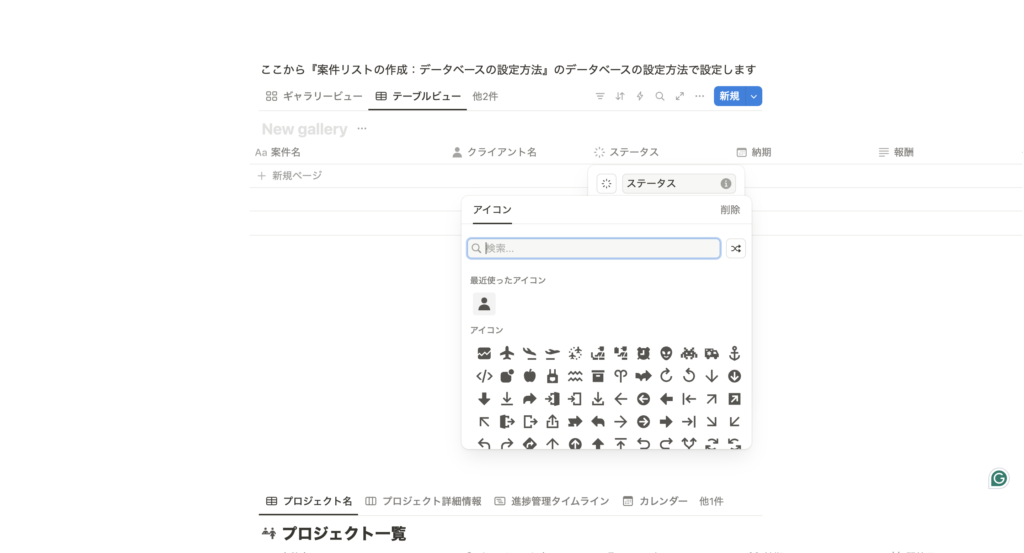This screenshot has height=553, width=1024.
Task: Click the sort arrows icon
Action: [620, 96]
